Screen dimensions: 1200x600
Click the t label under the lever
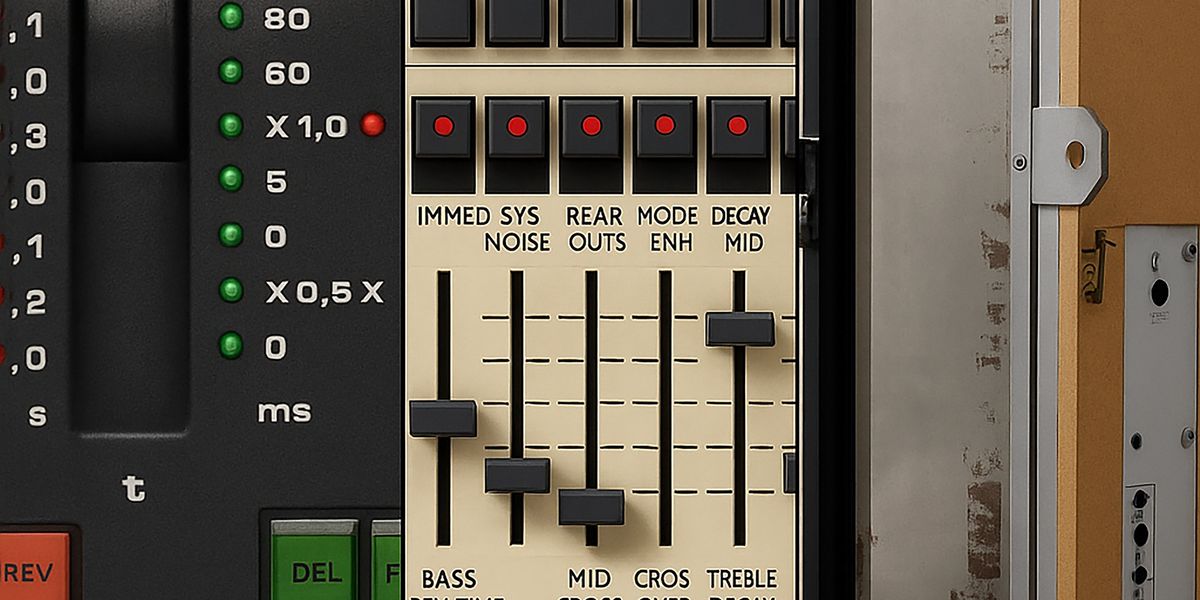pyautogui.click(x=133, y=489)
